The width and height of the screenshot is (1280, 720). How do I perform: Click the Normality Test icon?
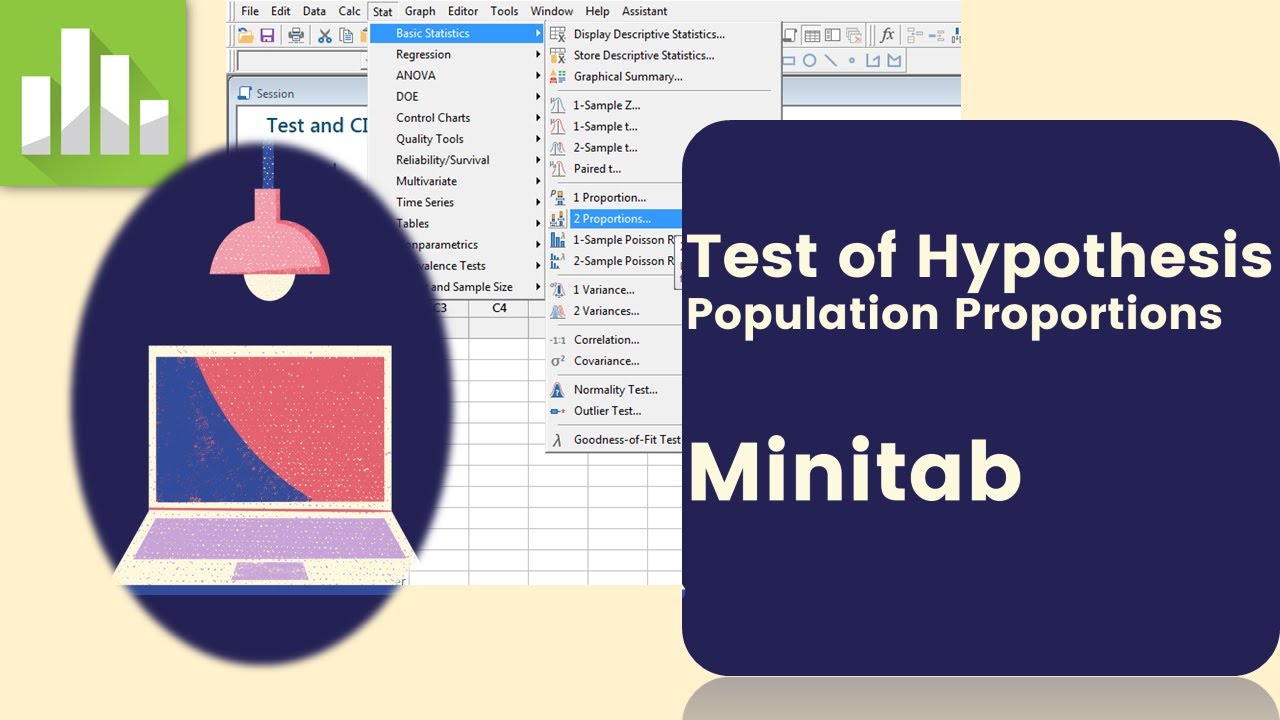[558, 390]
